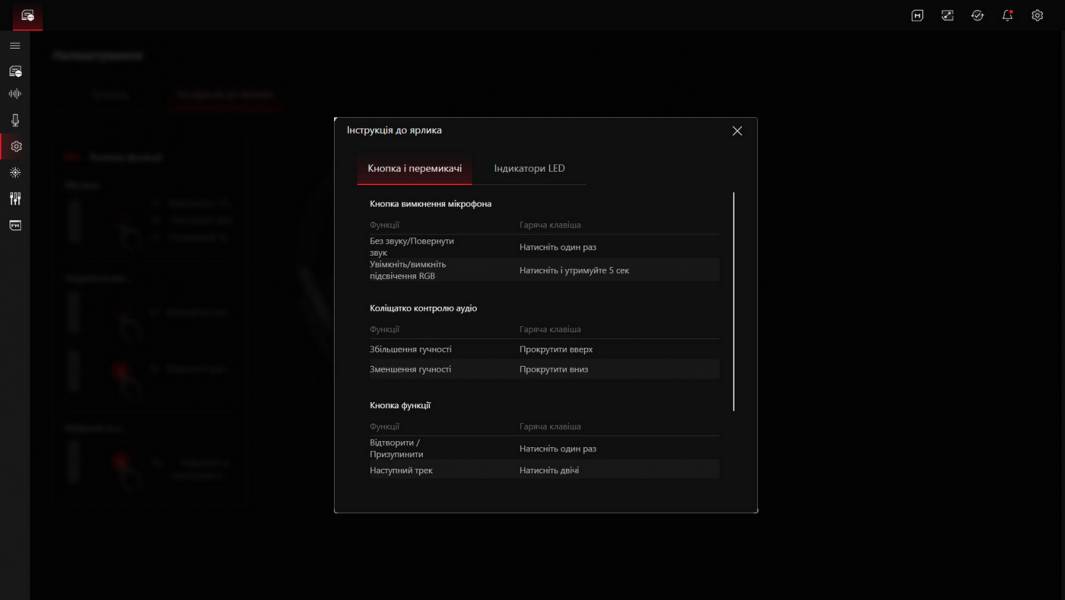Click the Прокрутити вниз cell
Viewport: 1065px width, 600px height.
pyautogui.click(x=554, y=370)
